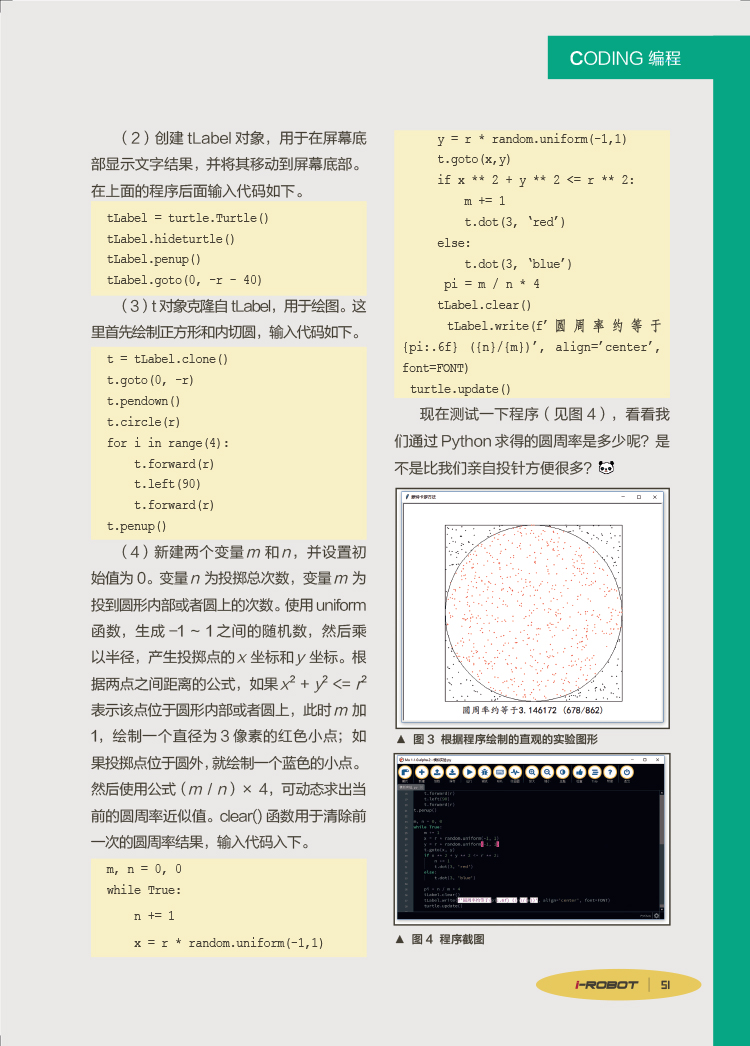Click the Debug bug icon in Mu toolbar
The image size is (750, 1046).
(485, 772)
